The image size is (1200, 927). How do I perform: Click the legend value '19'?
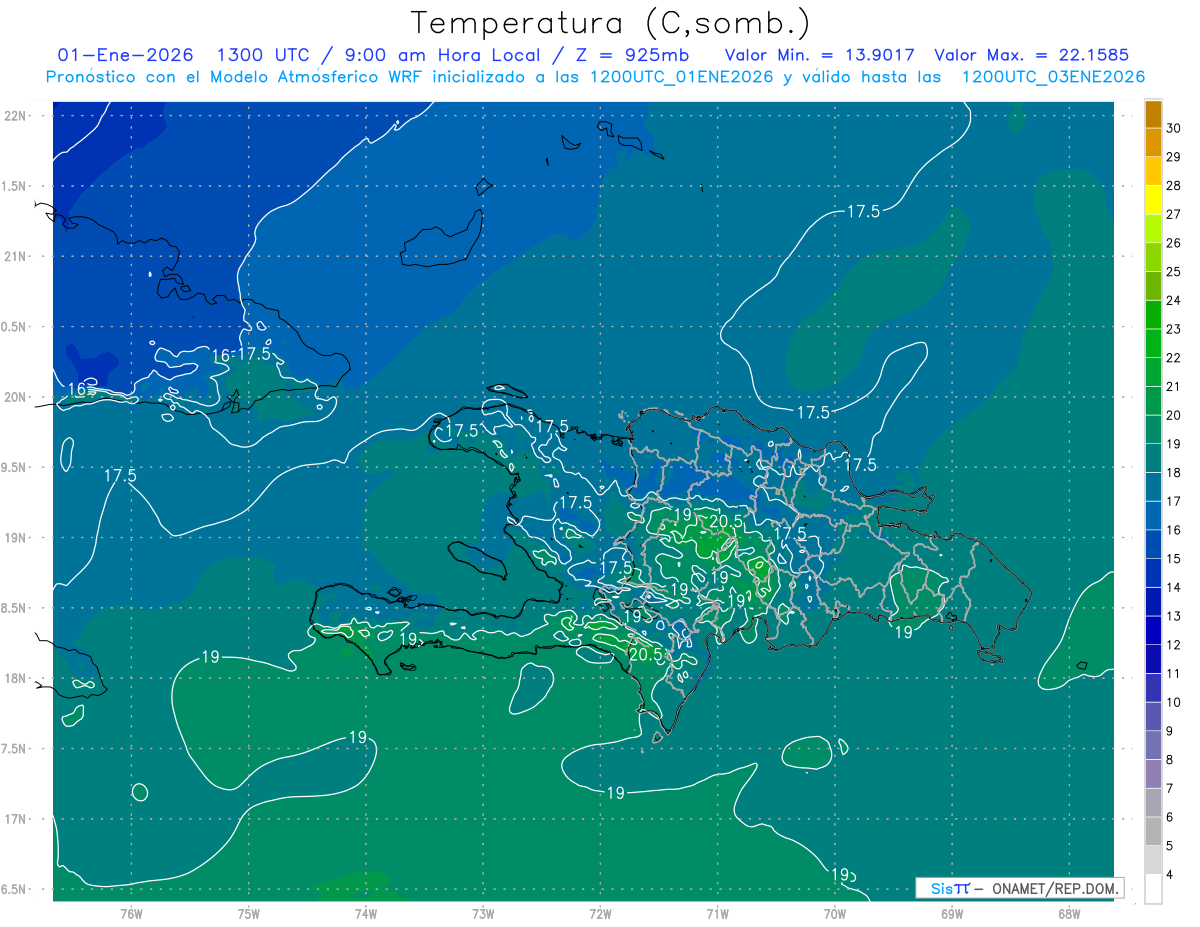point(1174,444)
